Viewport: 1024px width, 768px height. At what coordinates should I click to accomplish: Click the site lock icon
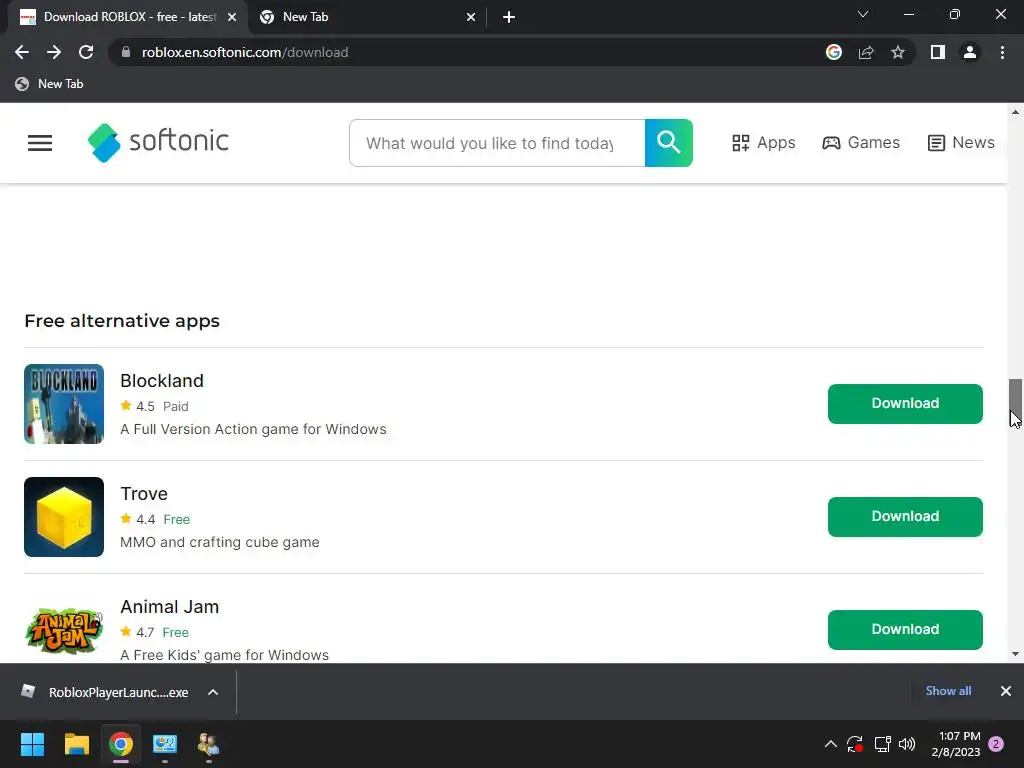pos(126,52)
